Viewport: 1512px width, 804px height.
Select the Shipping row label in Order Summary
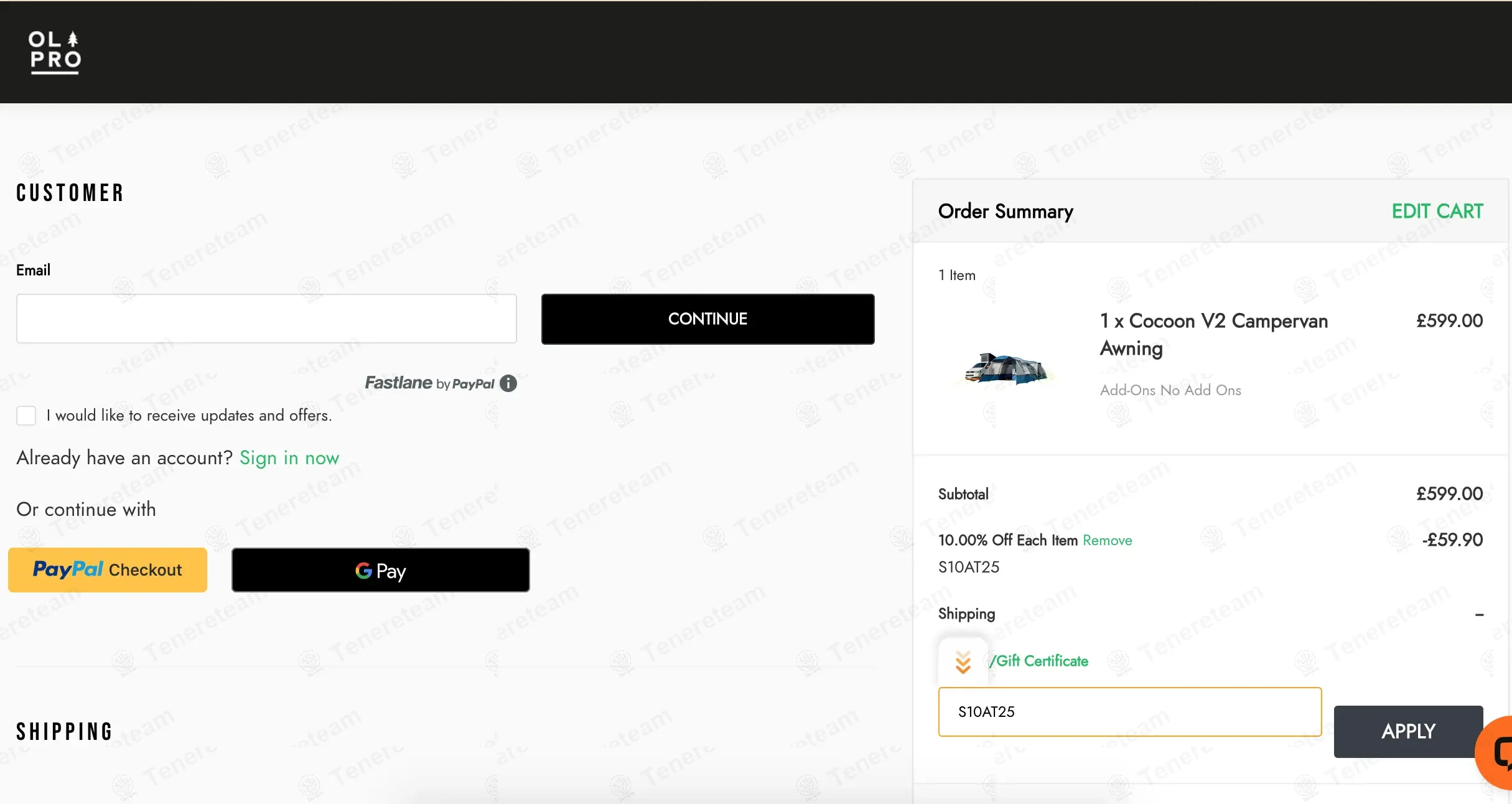click(966, 614)
